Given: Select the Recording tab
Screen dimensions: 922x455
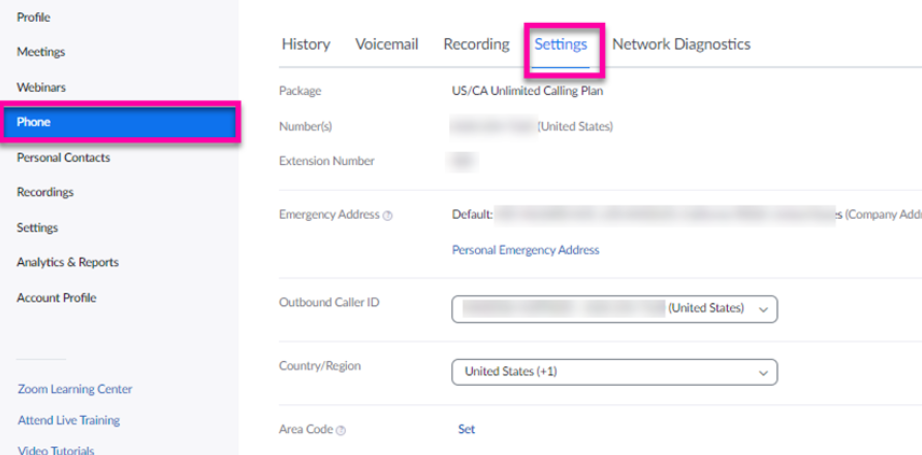Looking at the screenshot, I should 476,44.
